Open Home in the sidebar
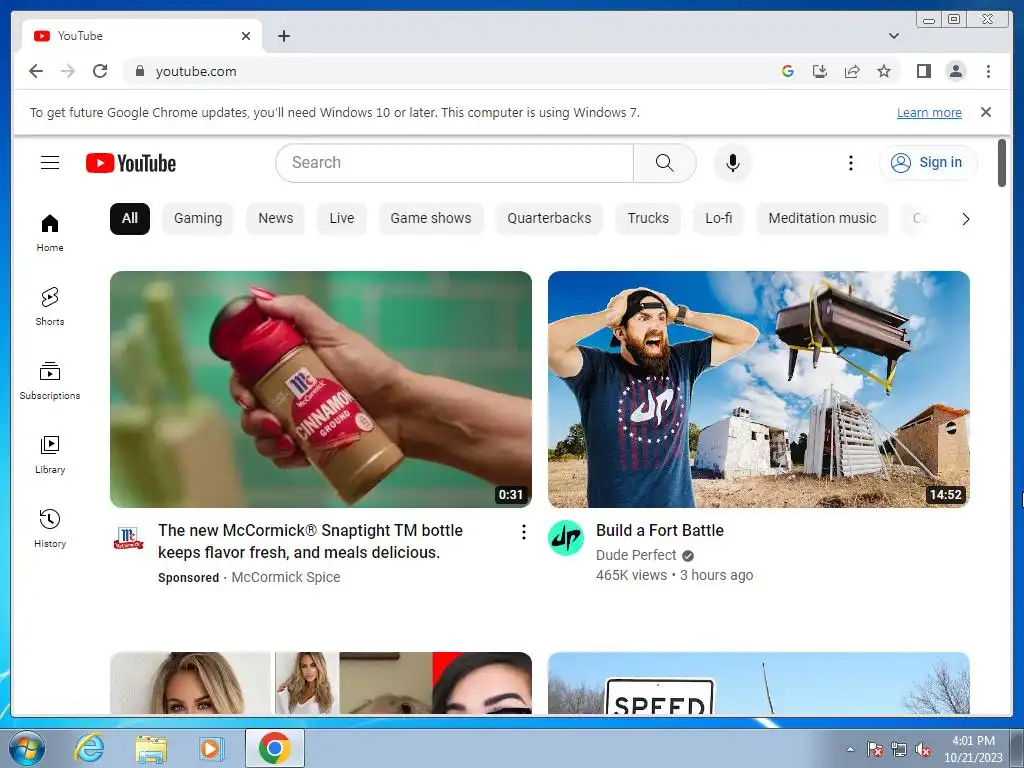Viewport: 1024px width, 768px height. click(x=50, y=233)
